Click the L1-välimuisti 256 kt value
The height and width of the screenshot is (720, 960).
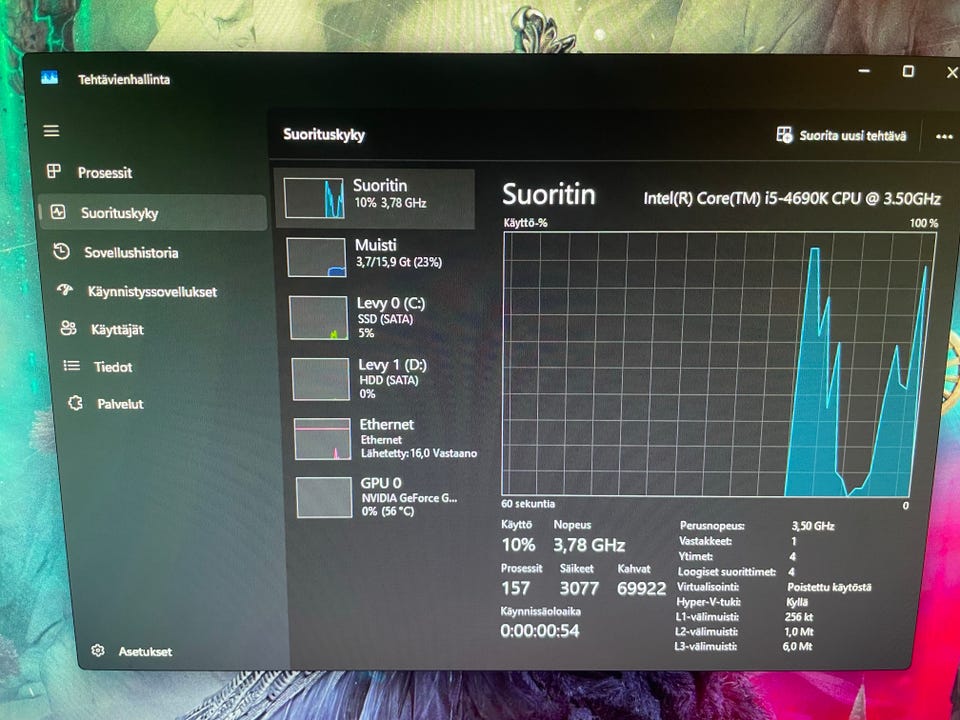pyautogui.click(x=798, y=617)
